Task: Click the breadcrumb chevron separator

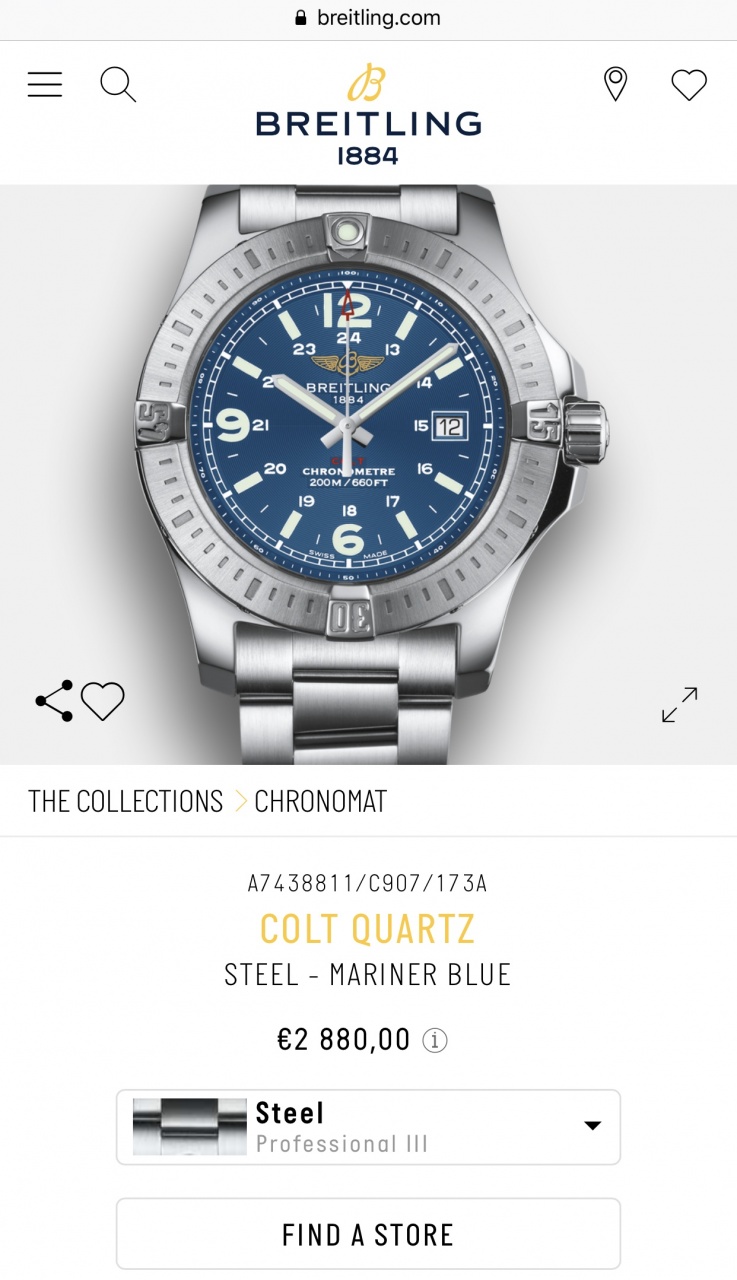Action: (x=240, y=801)
